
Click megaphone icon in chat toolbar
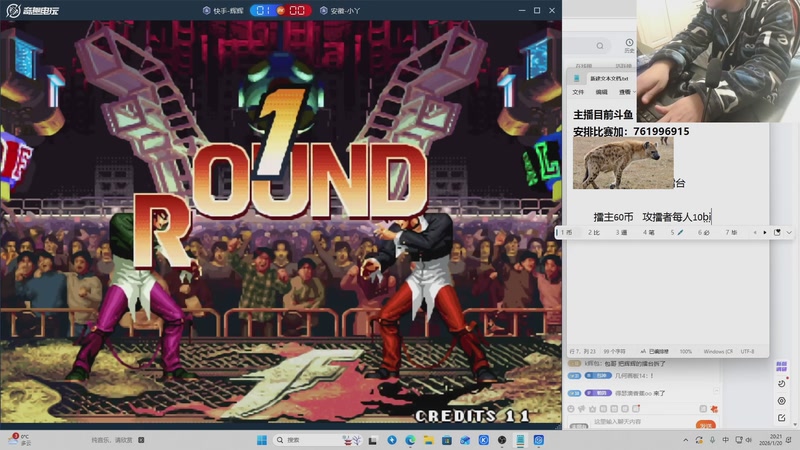click(582, 409)
